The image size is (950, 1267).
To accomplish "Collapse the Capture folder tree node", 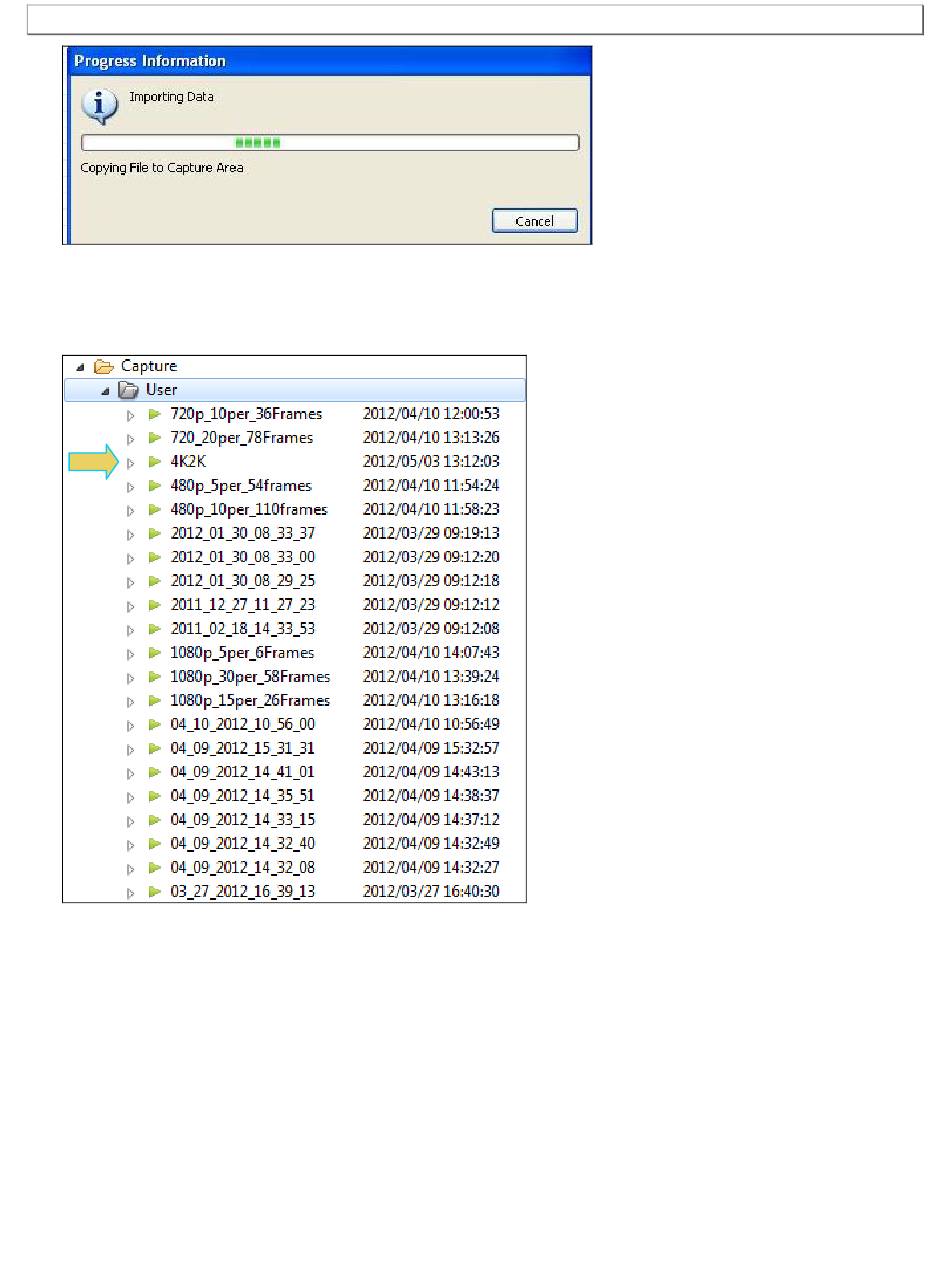I will point(80,367).
